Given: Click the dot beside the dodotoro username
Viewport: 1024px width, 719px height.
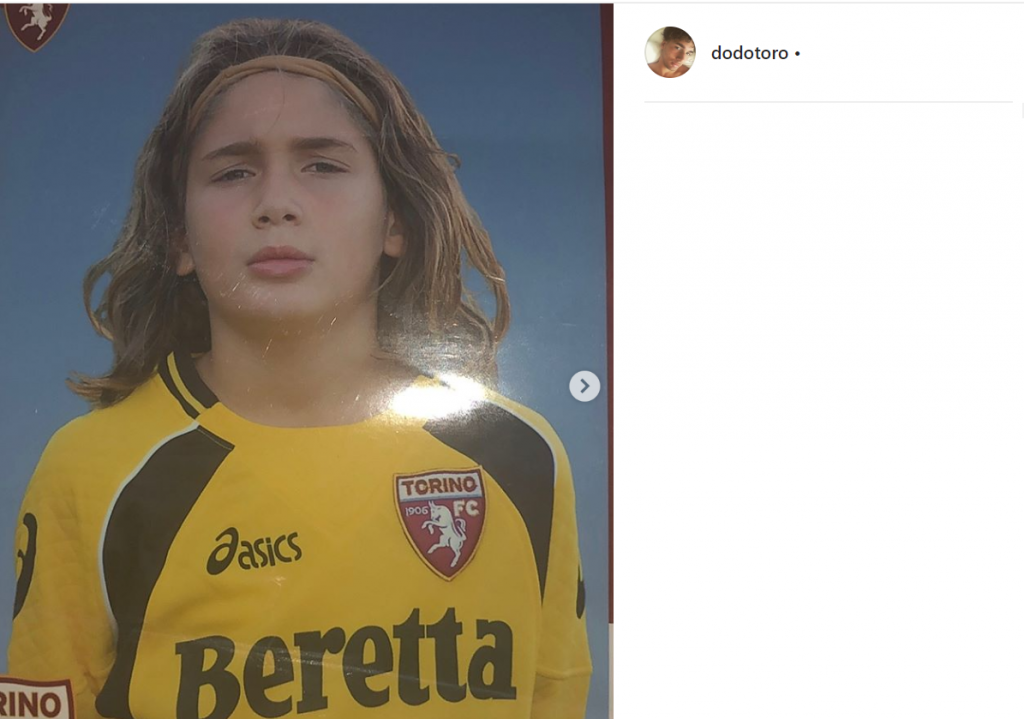Looking at the screenshot, I should point(797,54).
